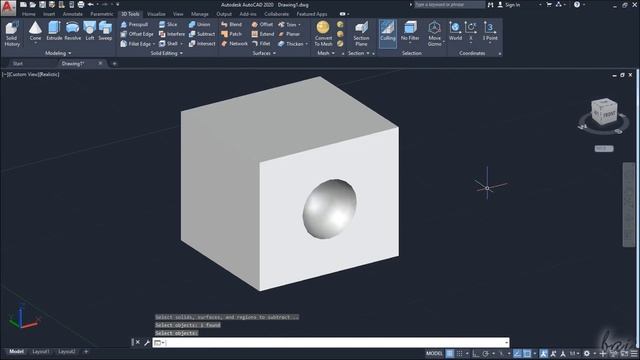Run the Intersect command
The width and height of the screenshot is (640, 360).
(x=202, y=44)
